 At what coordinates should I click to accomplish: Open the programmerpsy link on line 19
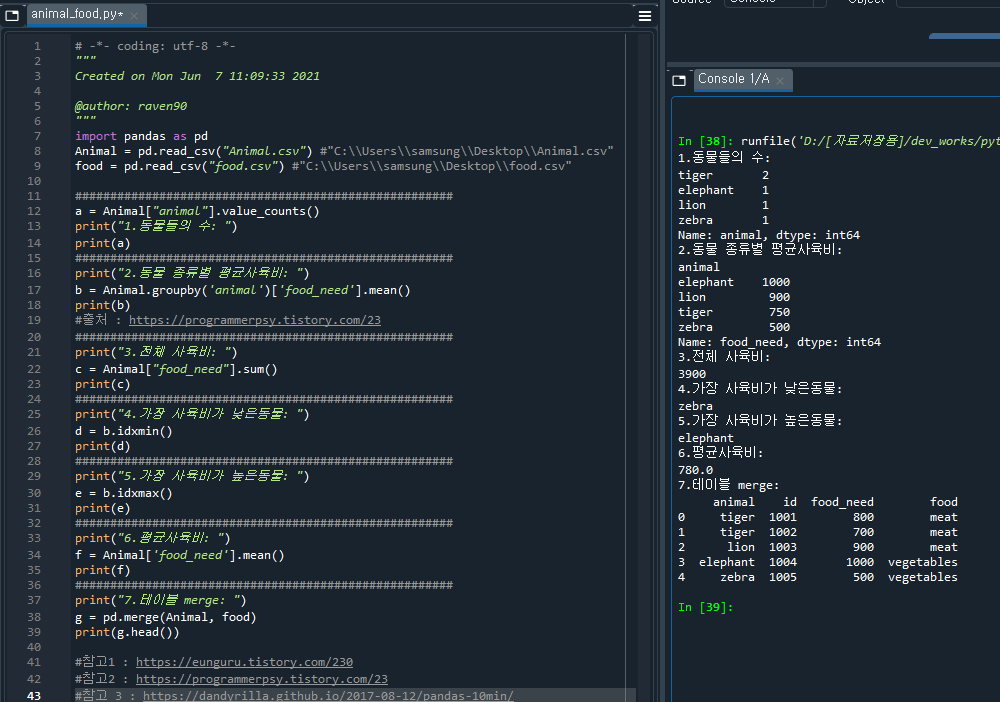tap(254, 321)
